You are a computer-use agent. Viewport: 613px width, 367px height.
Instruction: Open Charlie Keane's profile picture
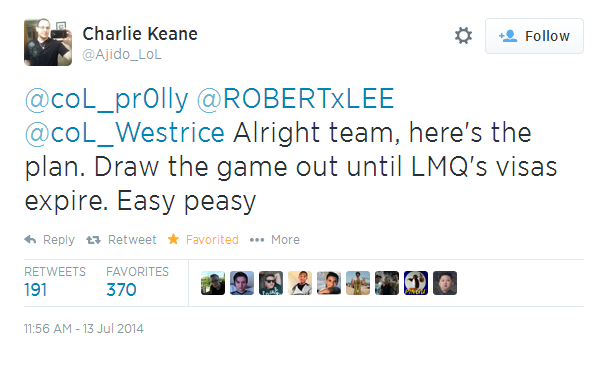pyautogui.click(x=48, y=42)
